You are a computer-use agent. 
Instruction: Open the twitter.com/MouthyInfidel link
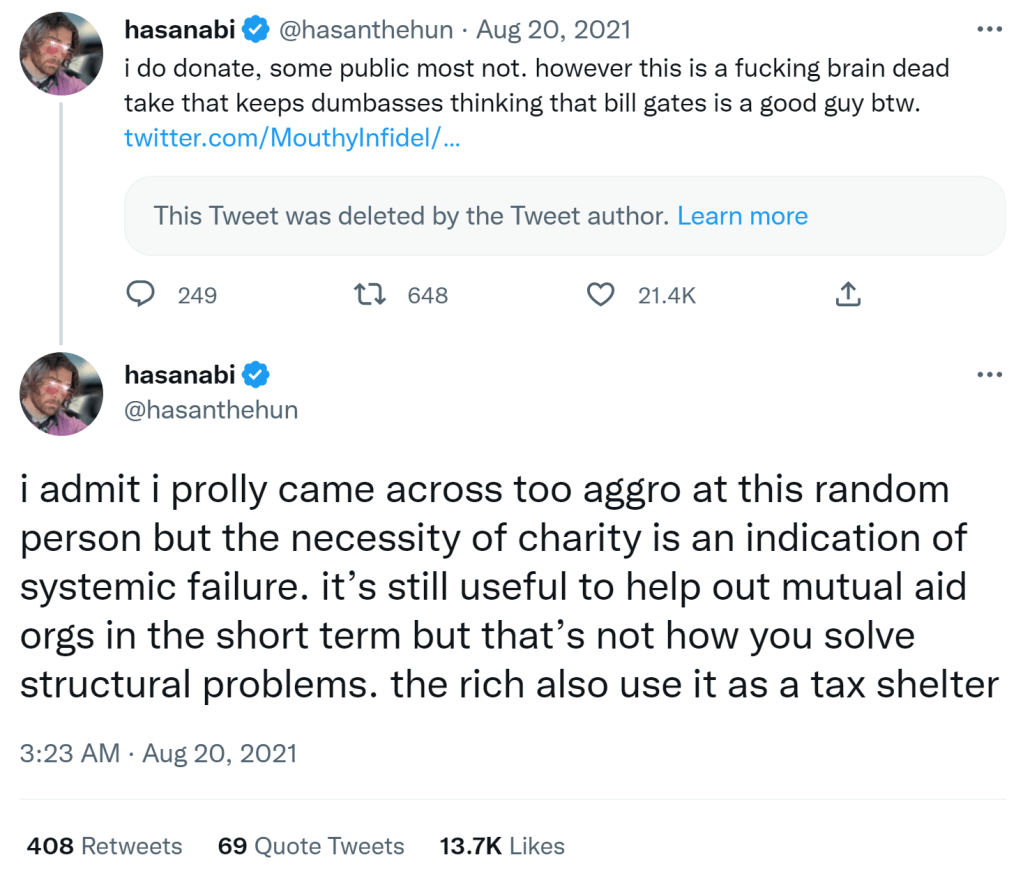click(292, 138)
